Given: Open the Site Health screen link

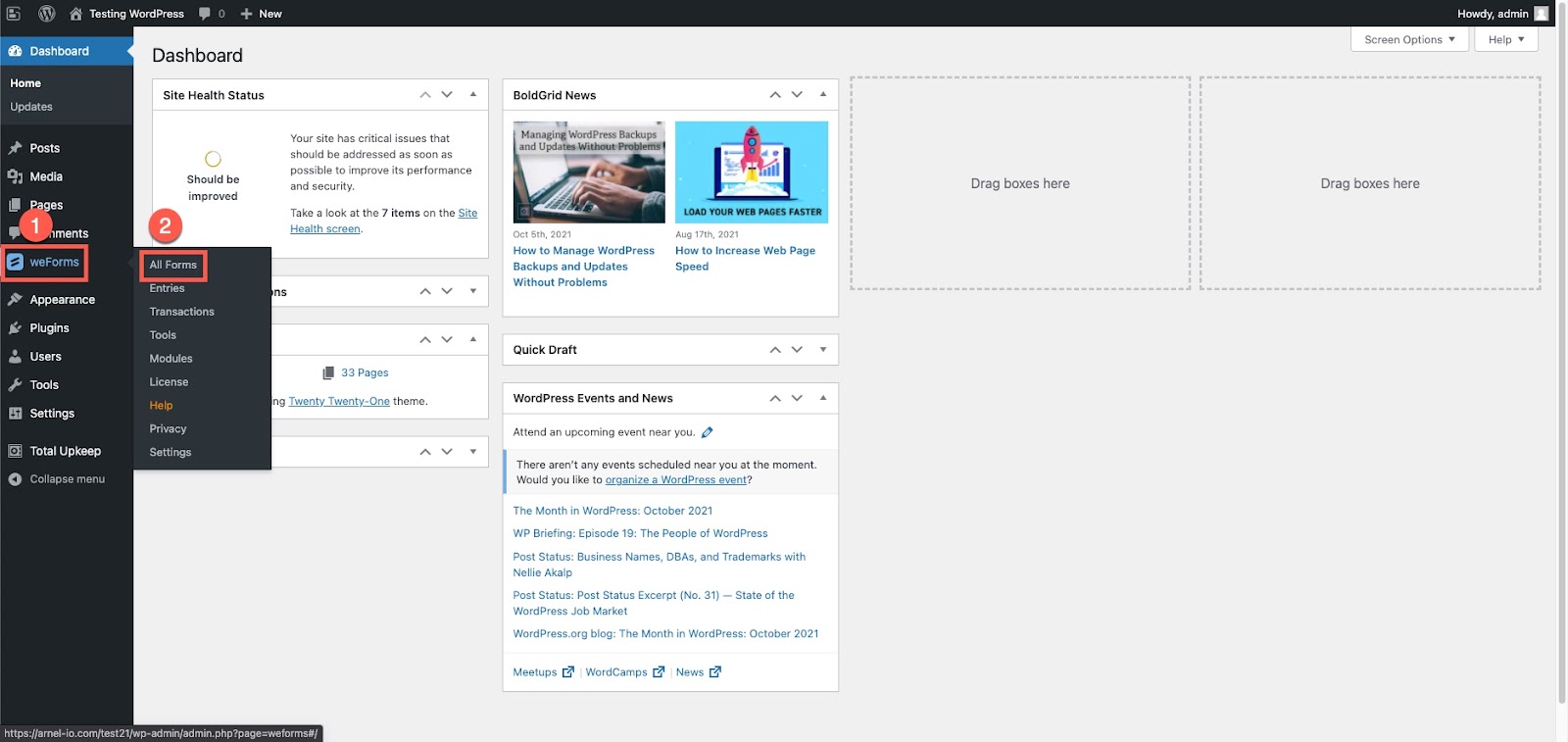Looking at the screenshot, I should point(383,221).
